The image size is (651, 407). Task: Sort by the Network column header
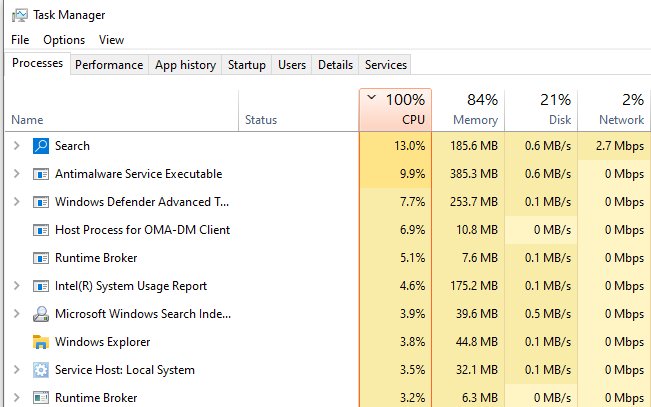coord(614,110)
